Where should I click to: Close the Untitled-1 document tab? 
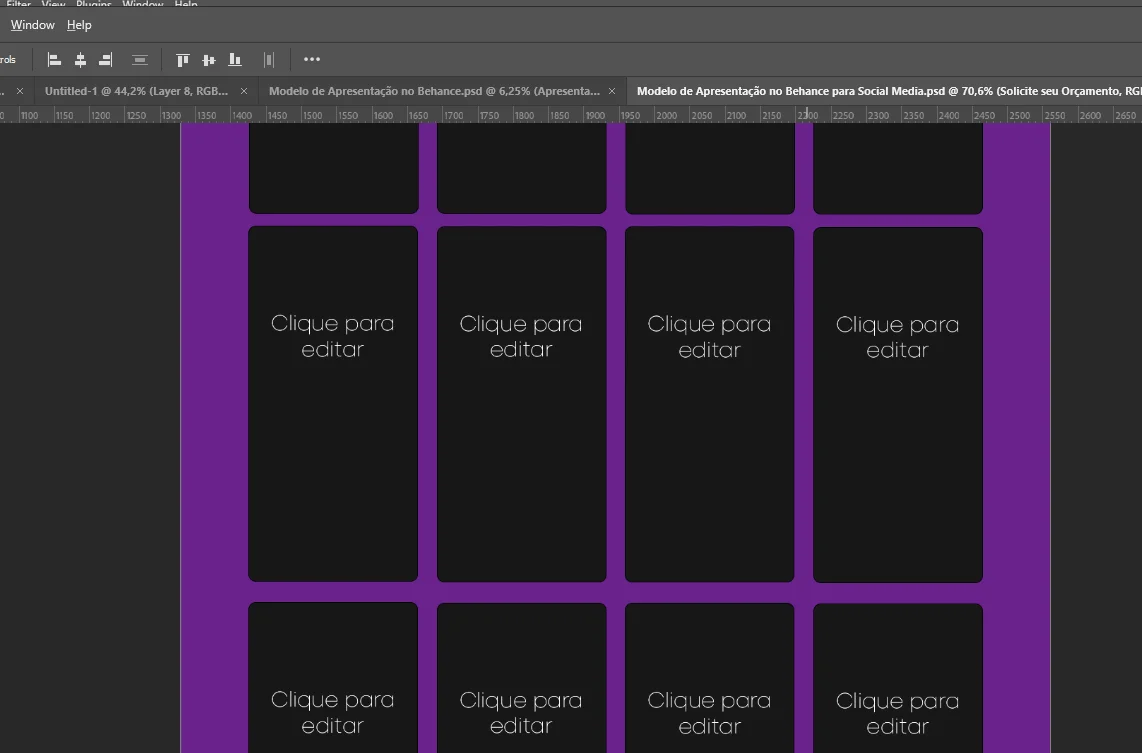point(244,91)
